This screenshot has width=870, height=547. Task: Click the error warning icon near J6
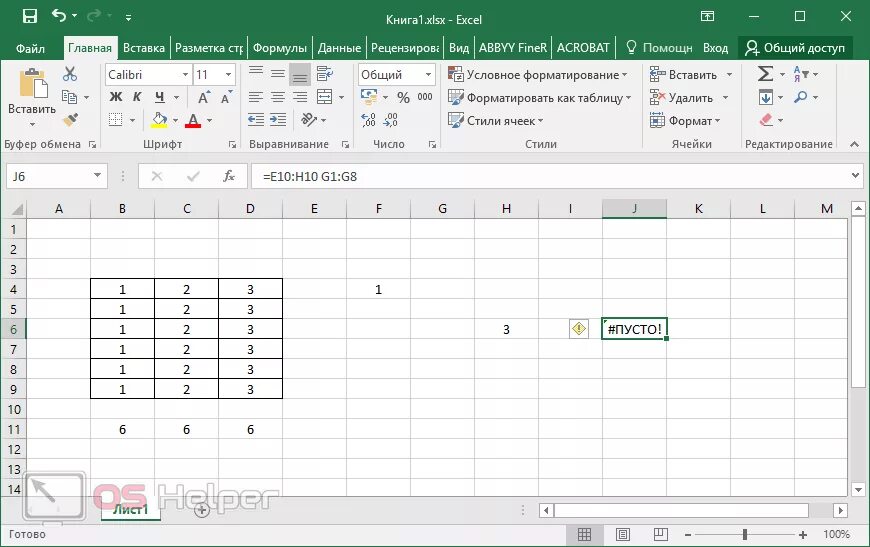(579, 329)
